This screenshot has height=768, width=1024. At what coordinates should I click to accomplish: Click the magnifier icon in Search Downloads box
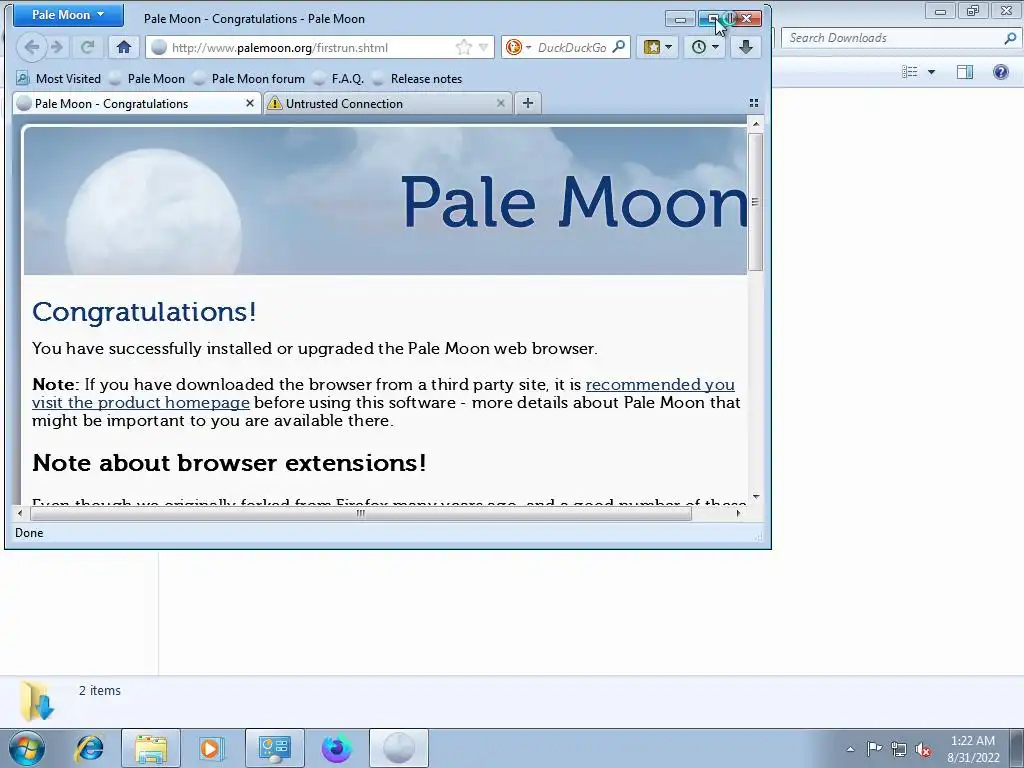point(1010,38)
